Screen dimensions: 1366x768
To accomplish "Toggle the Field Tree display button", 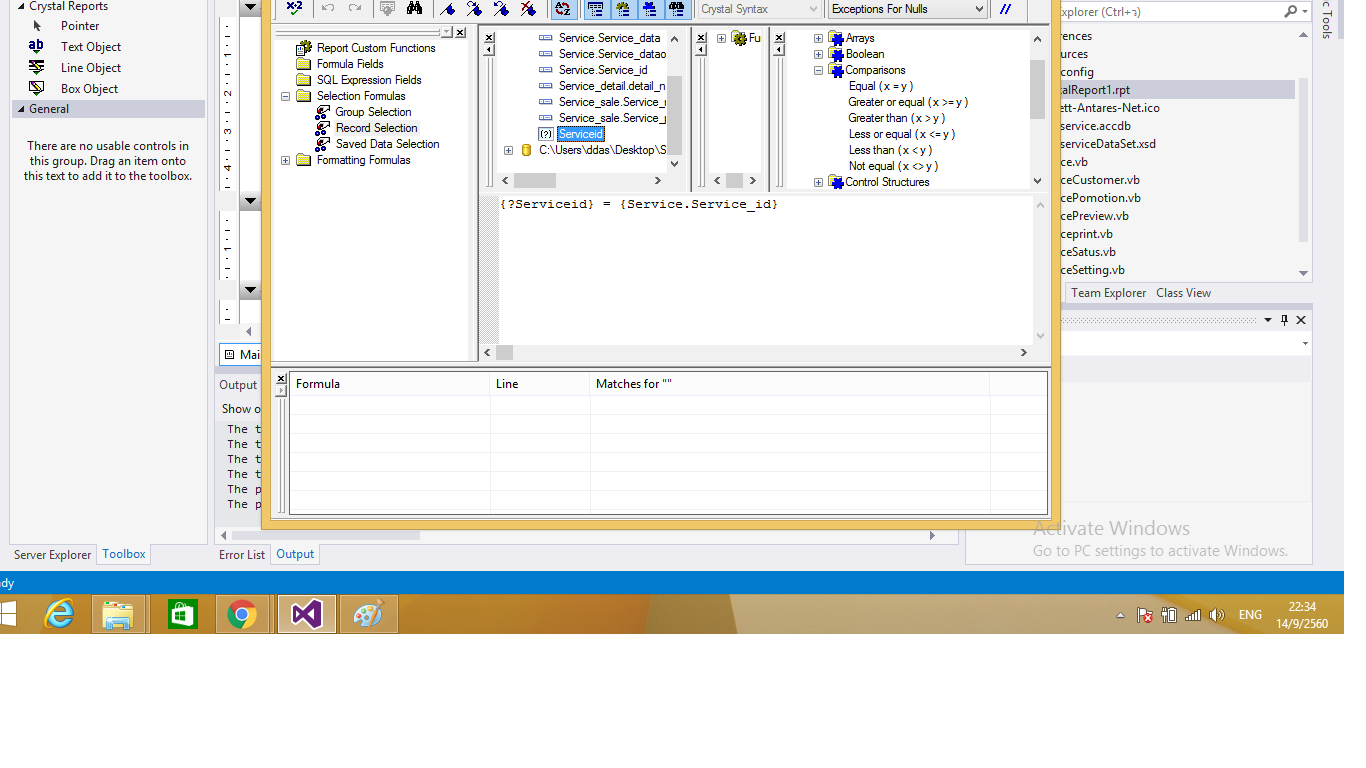I will point(595,9).
